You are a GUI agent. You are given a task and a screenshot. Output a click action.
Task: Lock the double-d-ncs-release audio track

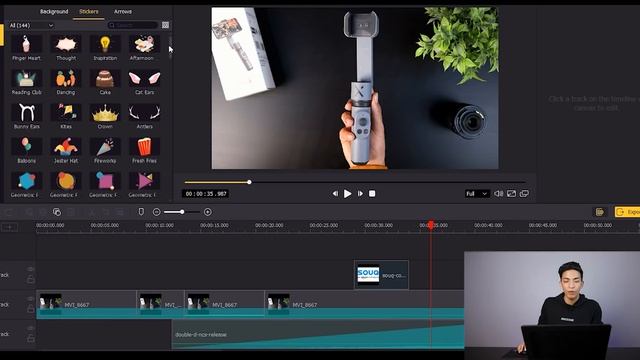coord(31,338)
